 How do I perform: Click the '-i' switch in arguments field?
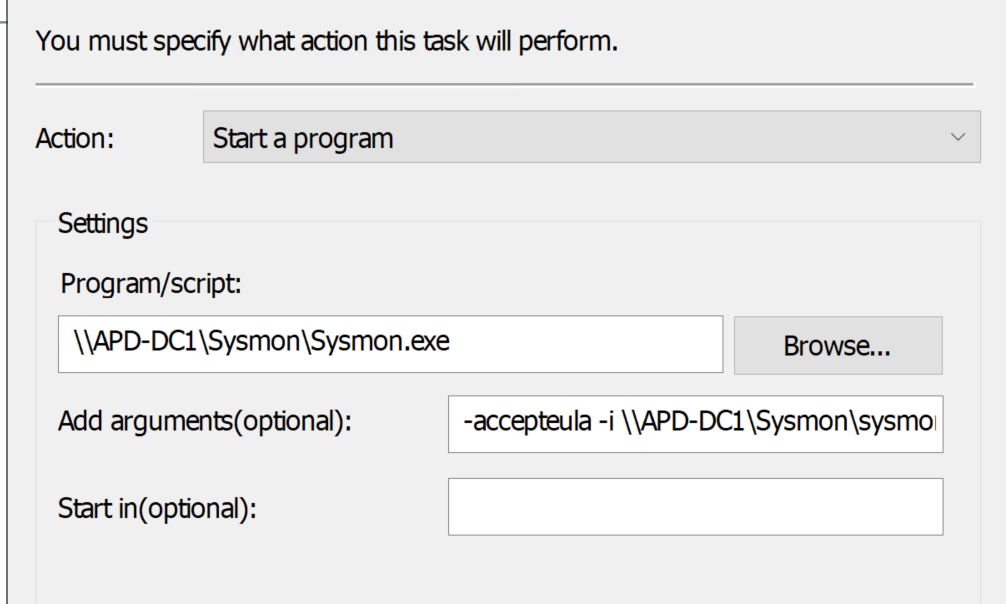(604, 423)
